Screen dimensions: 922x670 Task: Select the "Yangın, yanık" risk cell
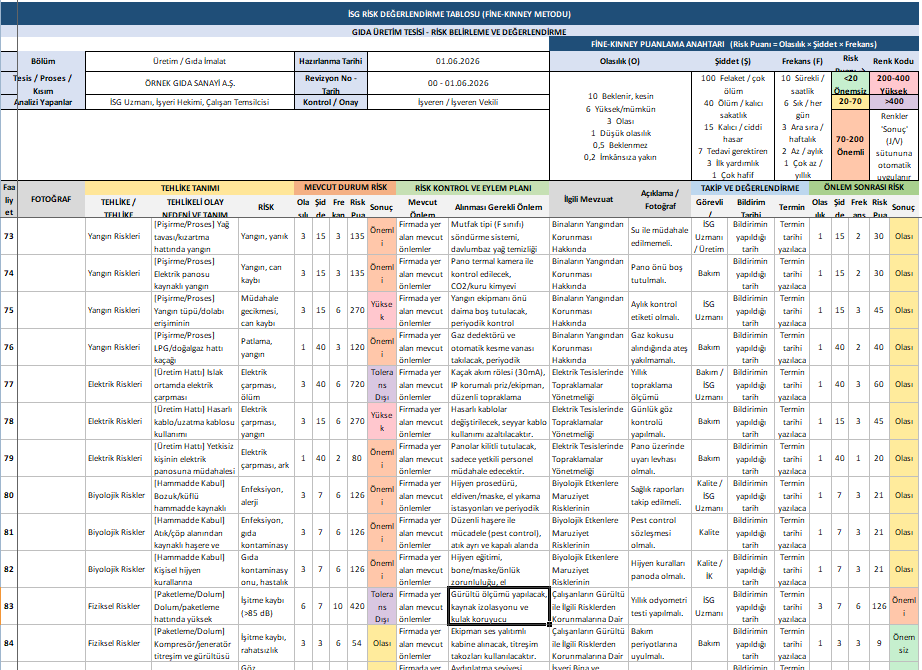pos(266,236)
